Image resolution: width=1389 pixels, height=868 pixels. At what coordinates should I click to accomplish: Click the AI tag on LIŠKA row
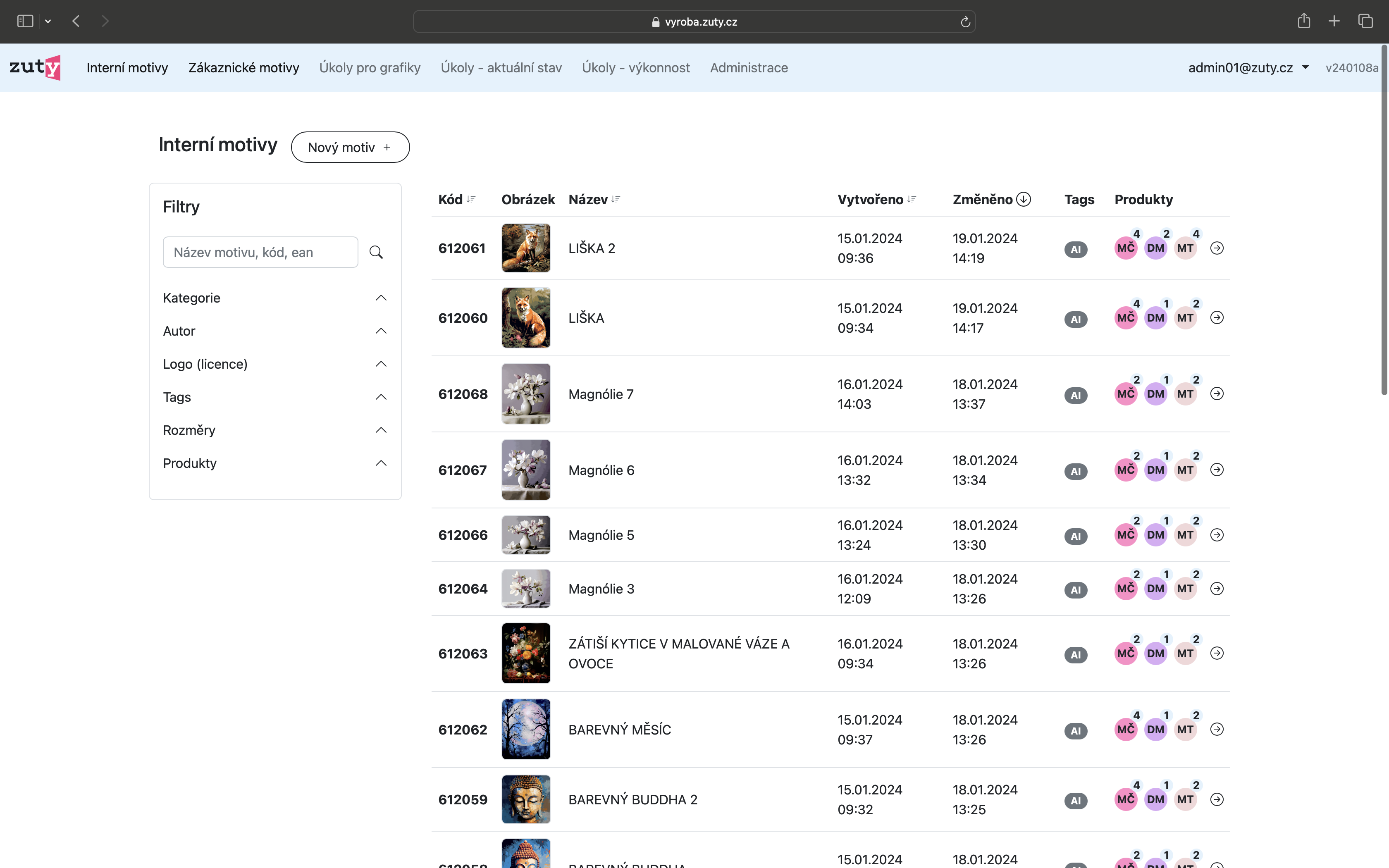1076,319
